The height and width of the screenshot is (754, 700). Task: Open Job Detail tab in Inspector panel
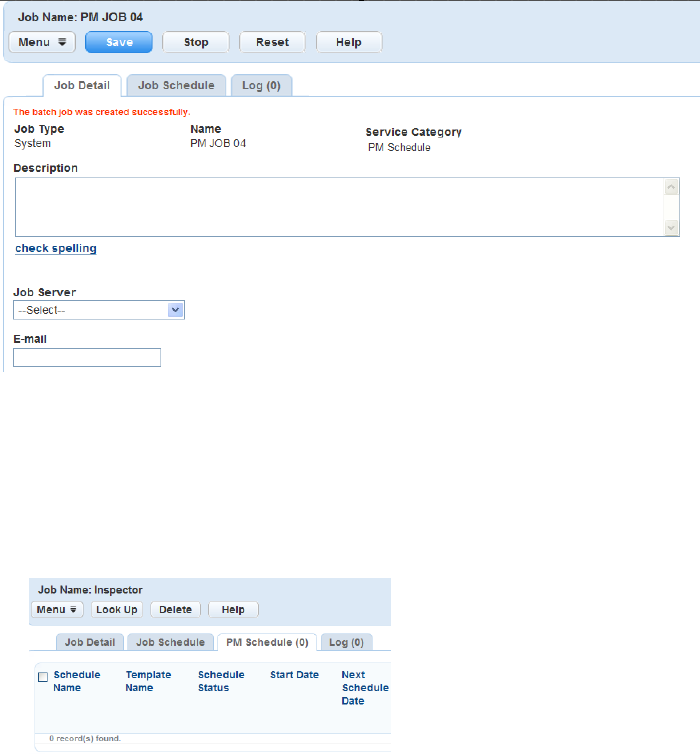click(x=90, y=642)
